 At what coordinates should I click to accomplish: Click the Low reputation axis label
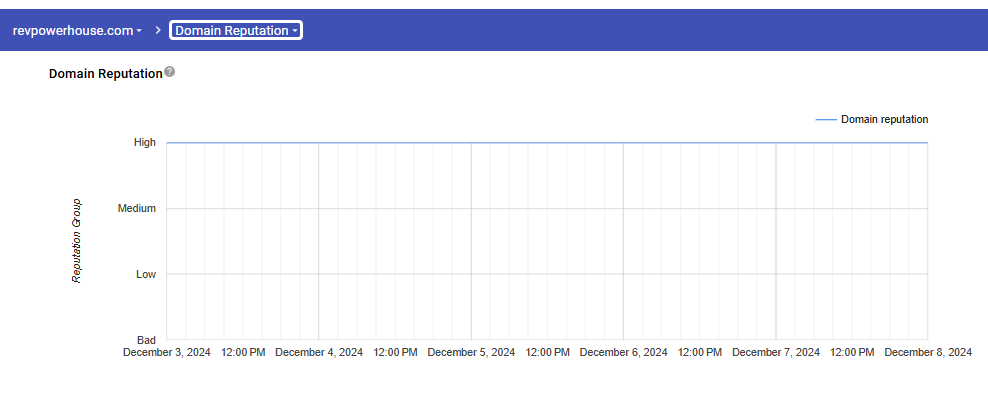[146, 274]
